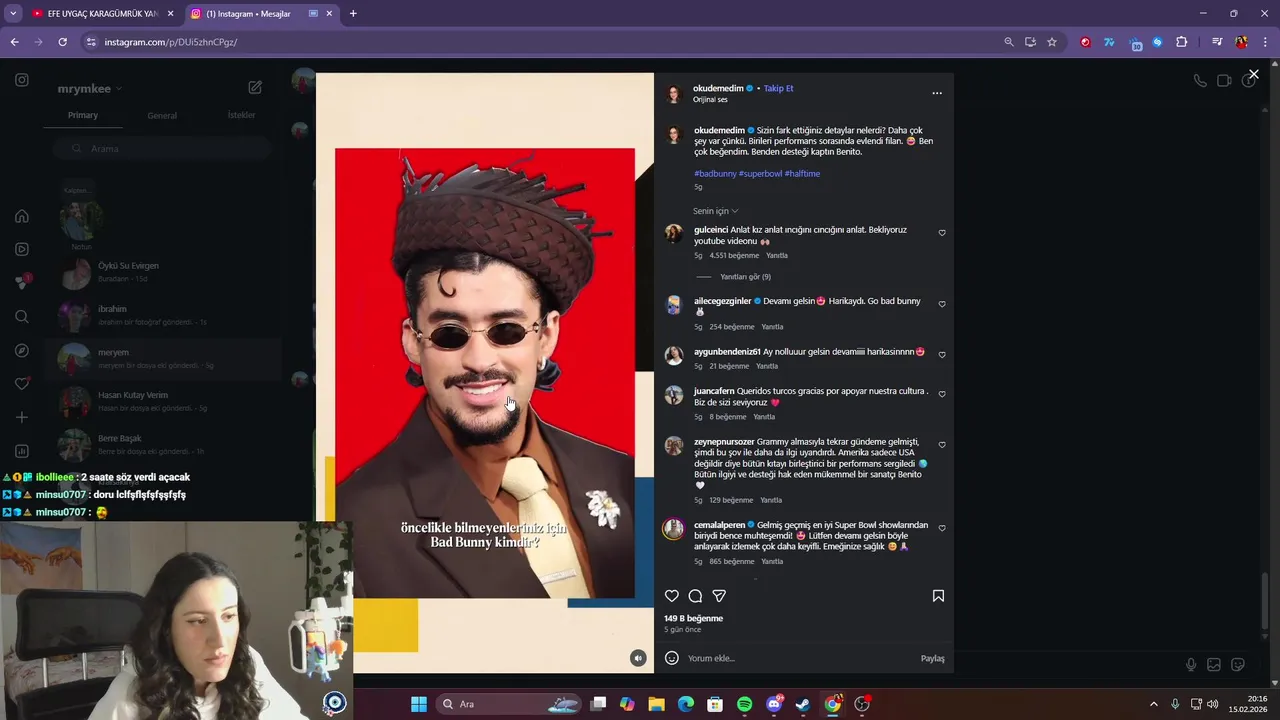Image resolution: width=1280 pixels, height=720 pixels.
Task: Open Reels from left sidebar
Action: coord(22,249)
